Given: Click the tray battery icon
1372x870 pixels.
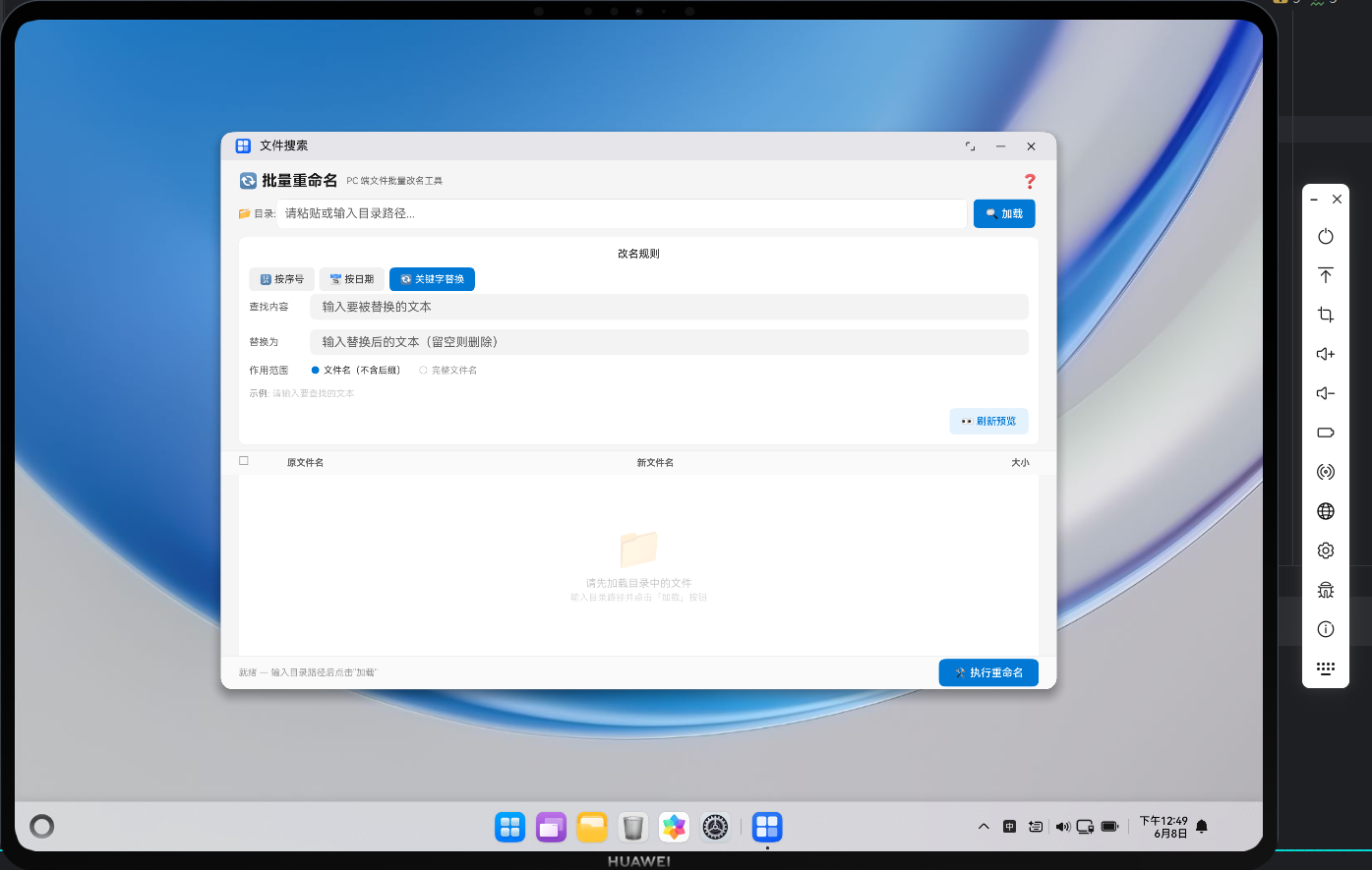Looking at the screenshot, I should click(1110, 827).
